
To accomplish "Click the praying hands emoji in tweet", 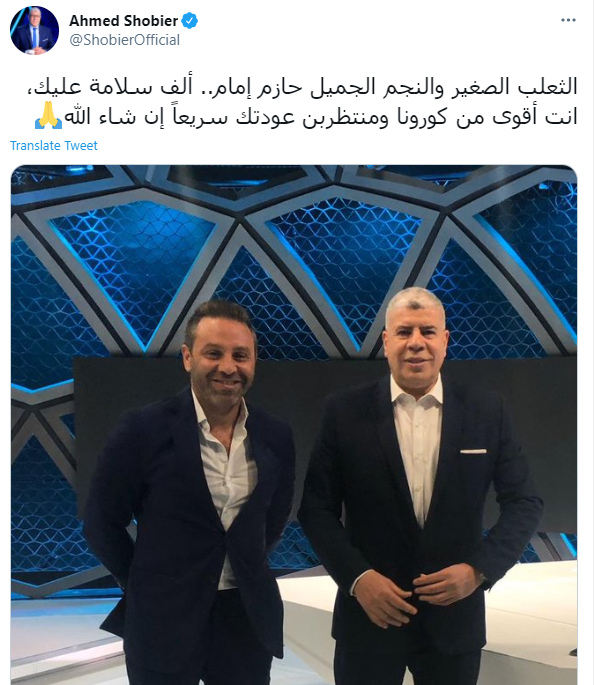I will (x=48, y=115).
